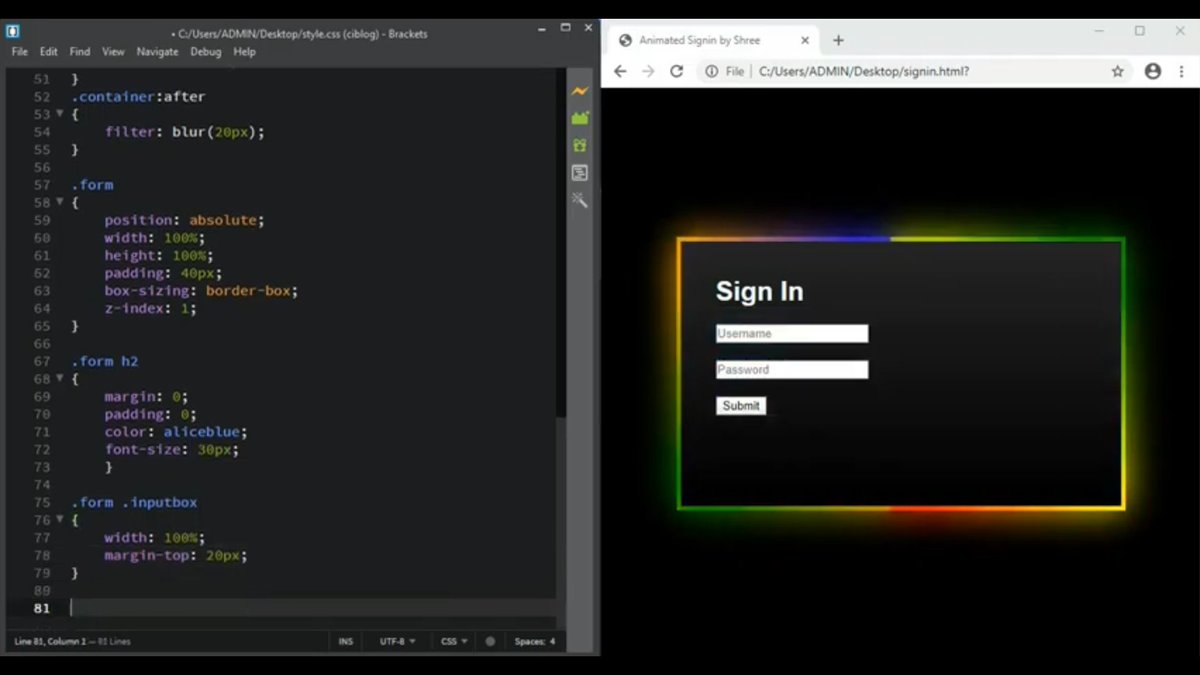Select the Beautify wand icon
Viewport: 1200px width, 675px height.
[x=580, y=200]
